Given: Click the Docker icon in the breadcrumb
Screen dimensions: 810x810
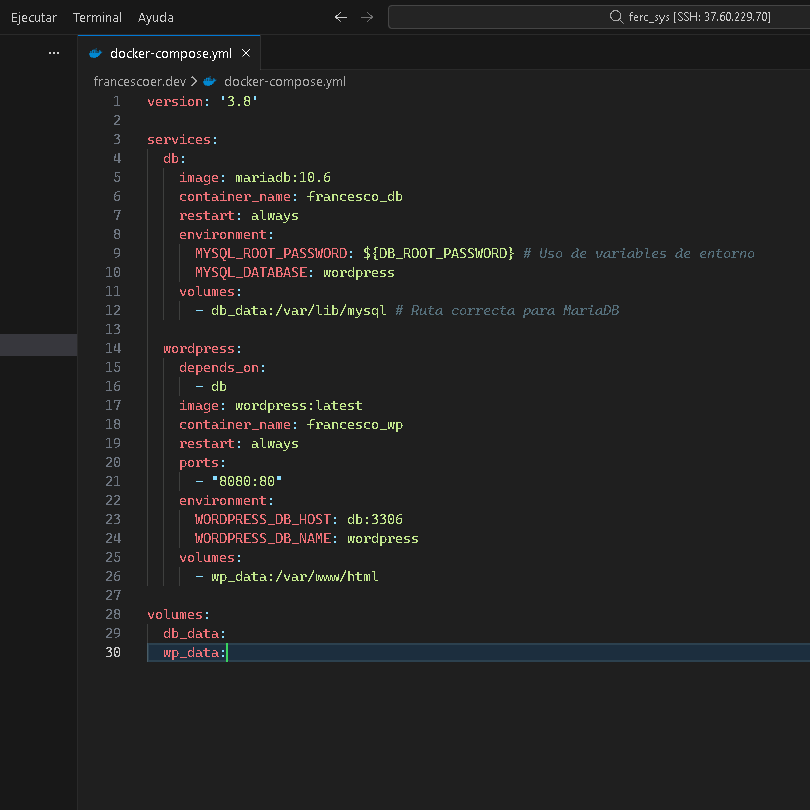Looking at the screenshot, I should pyautogui.click(x=209, y=81).
